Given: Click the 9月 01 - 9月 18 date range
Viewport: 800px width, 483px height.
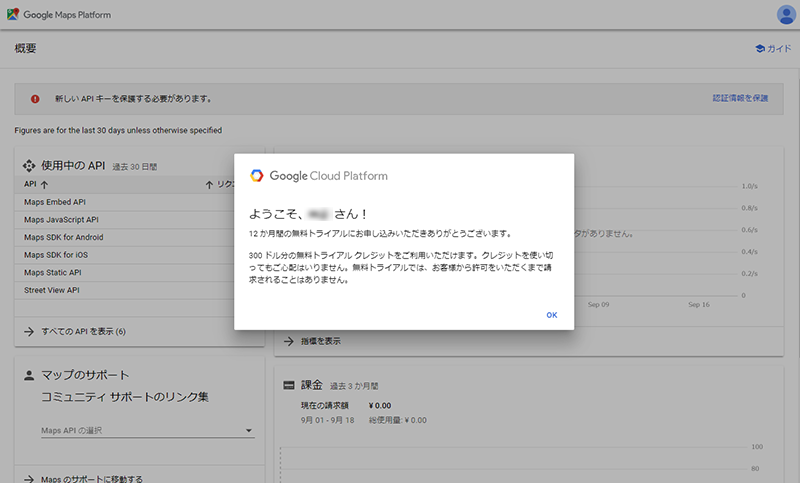Looking at the screenshot, I should tap(327, 421).
